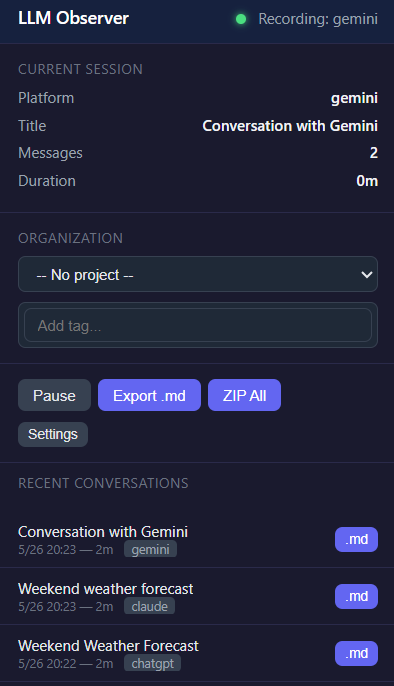Screen dimensions: 394x686
Task: Download .md for Weekend Weather Forecast chatgpt
Action: [356, 653]
